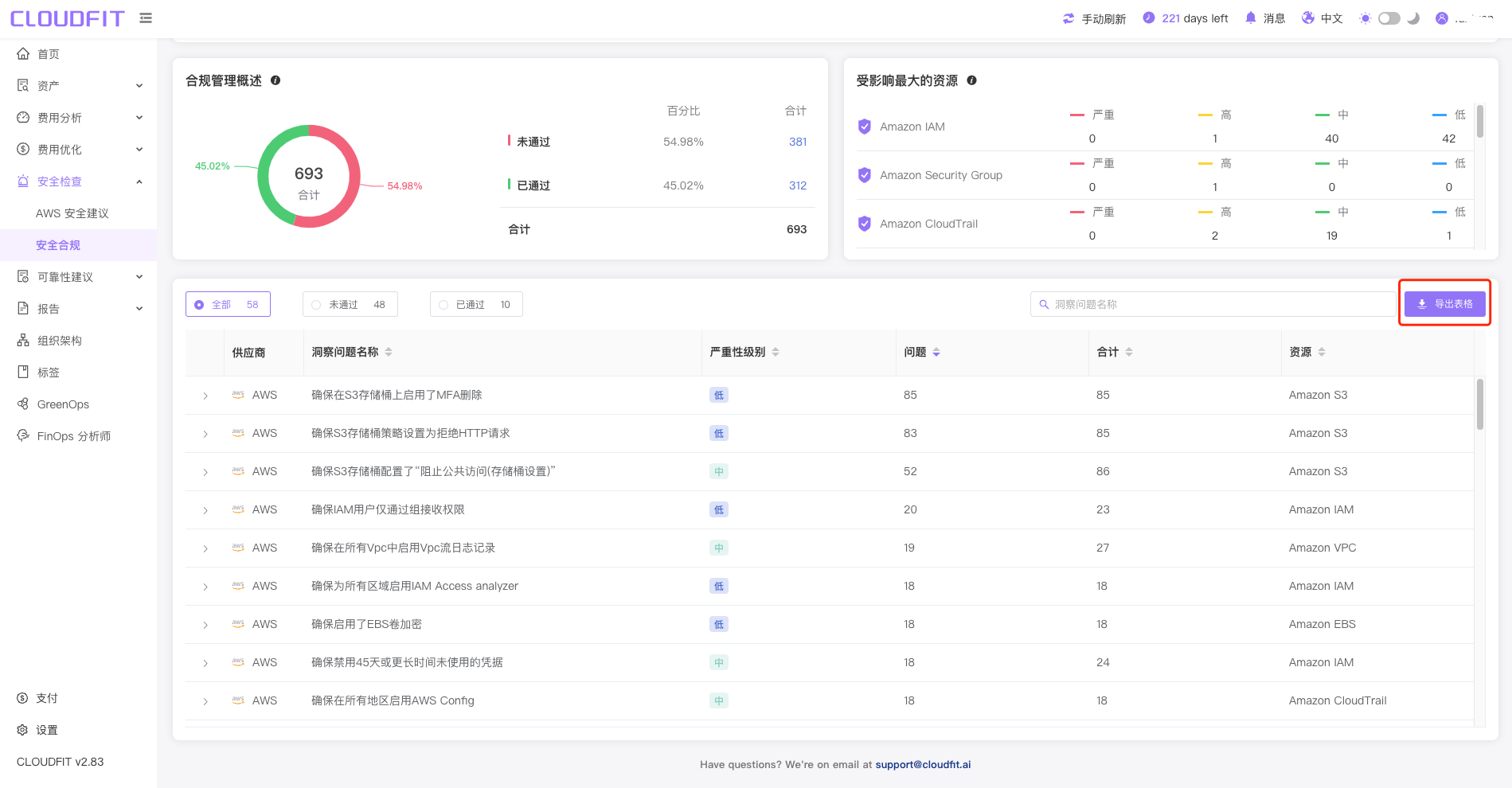1512x788 pixels.
Task: Sort by 洞察问题名称 column arrows
Action: point(389,352)
